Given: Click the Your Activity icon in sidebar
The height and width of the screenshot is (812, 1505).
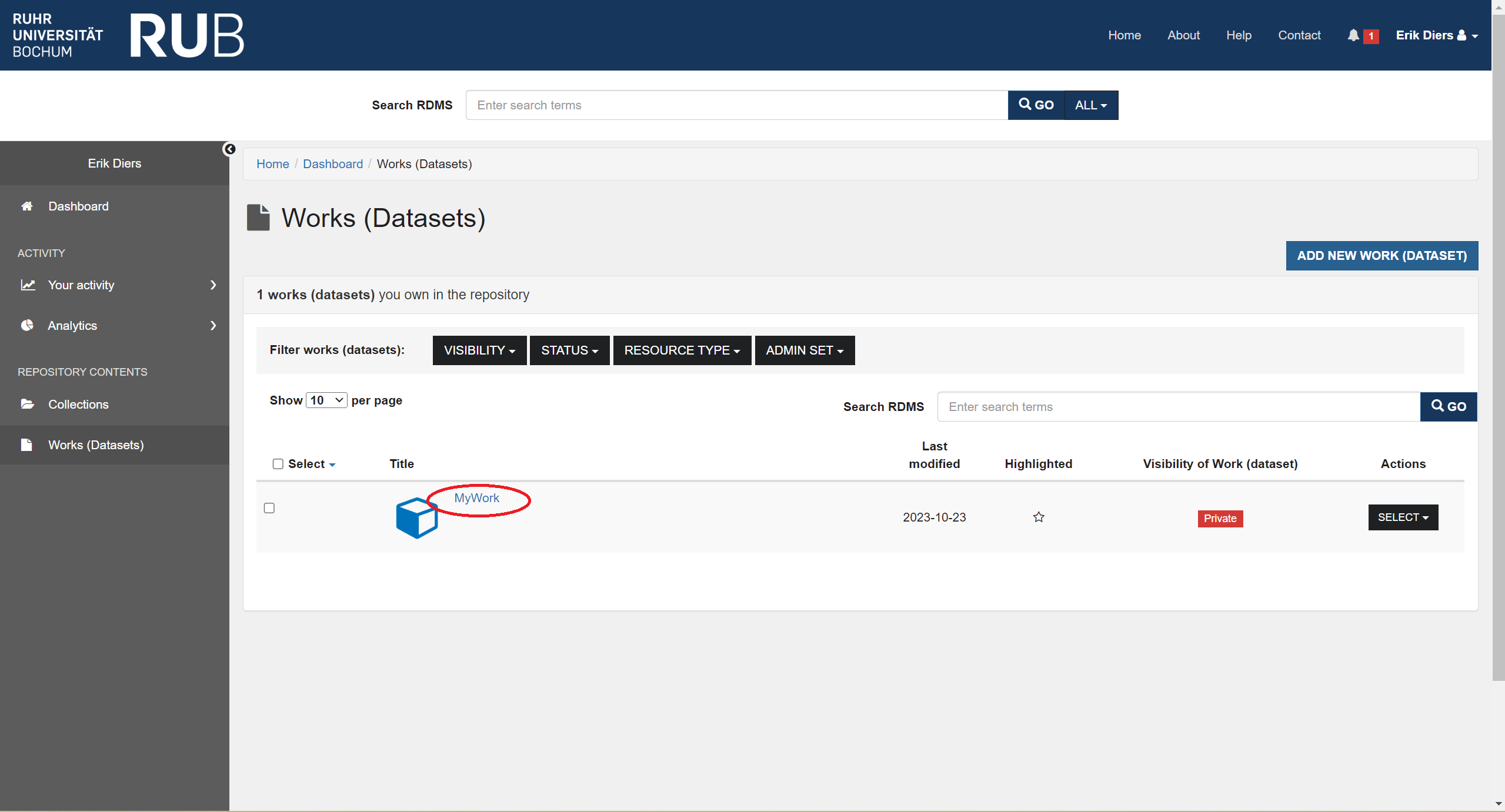Looking at the screenshot, I should pyautogui.click(x=27, y=285).
